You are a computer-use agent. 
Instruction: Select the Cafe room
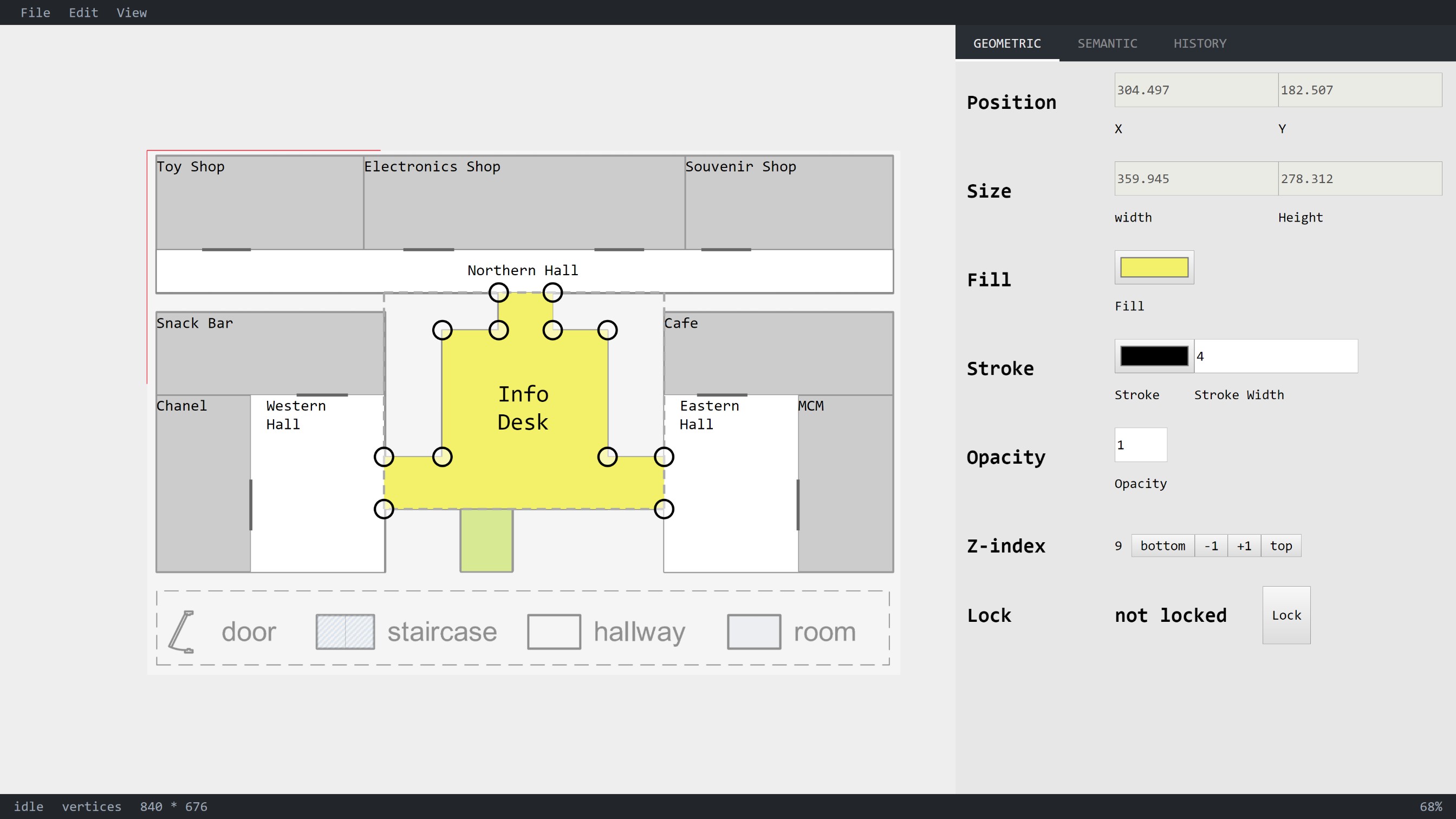(779, 353)
